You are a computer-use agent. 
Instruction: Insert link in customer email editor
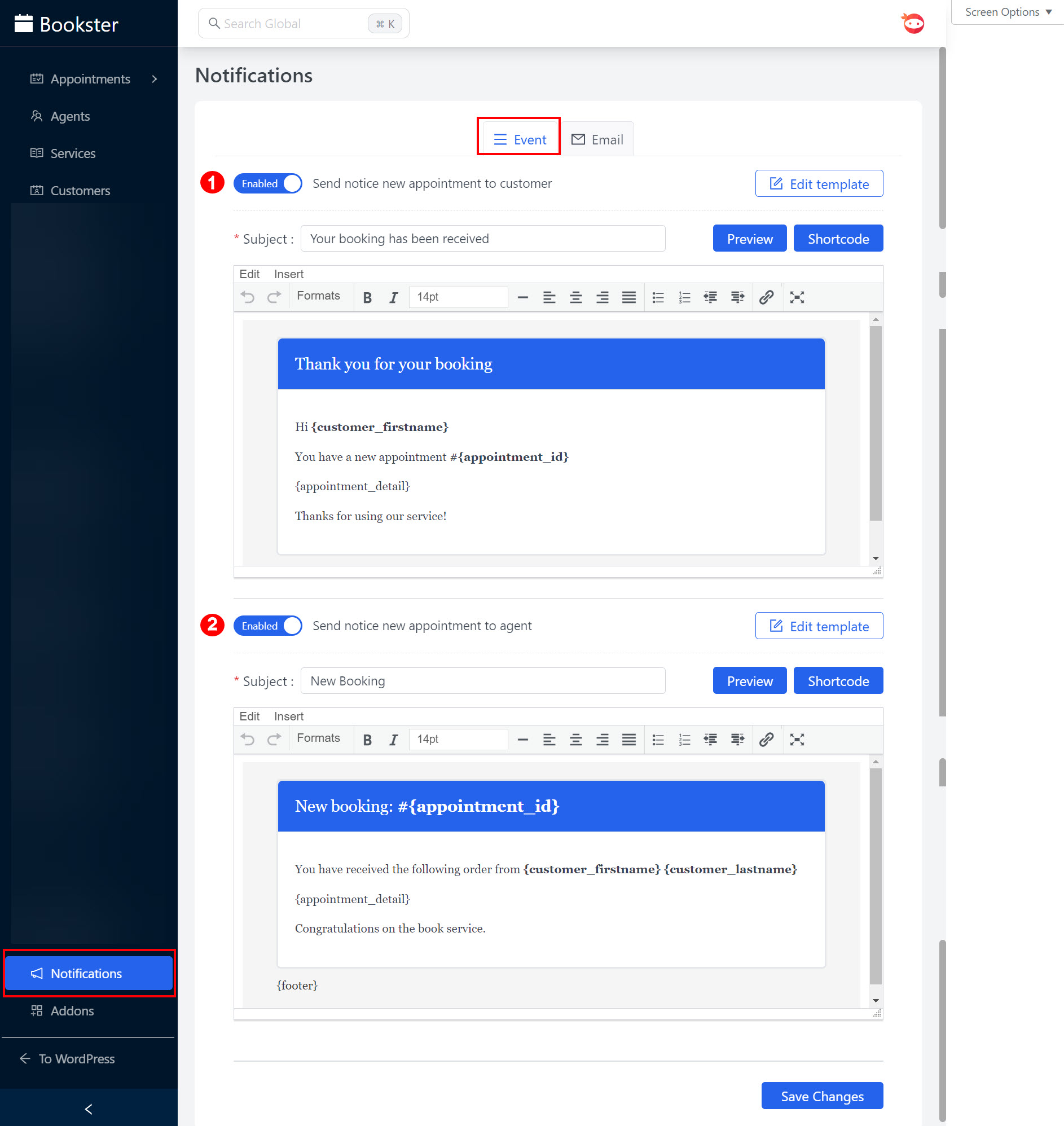point(766,297)
